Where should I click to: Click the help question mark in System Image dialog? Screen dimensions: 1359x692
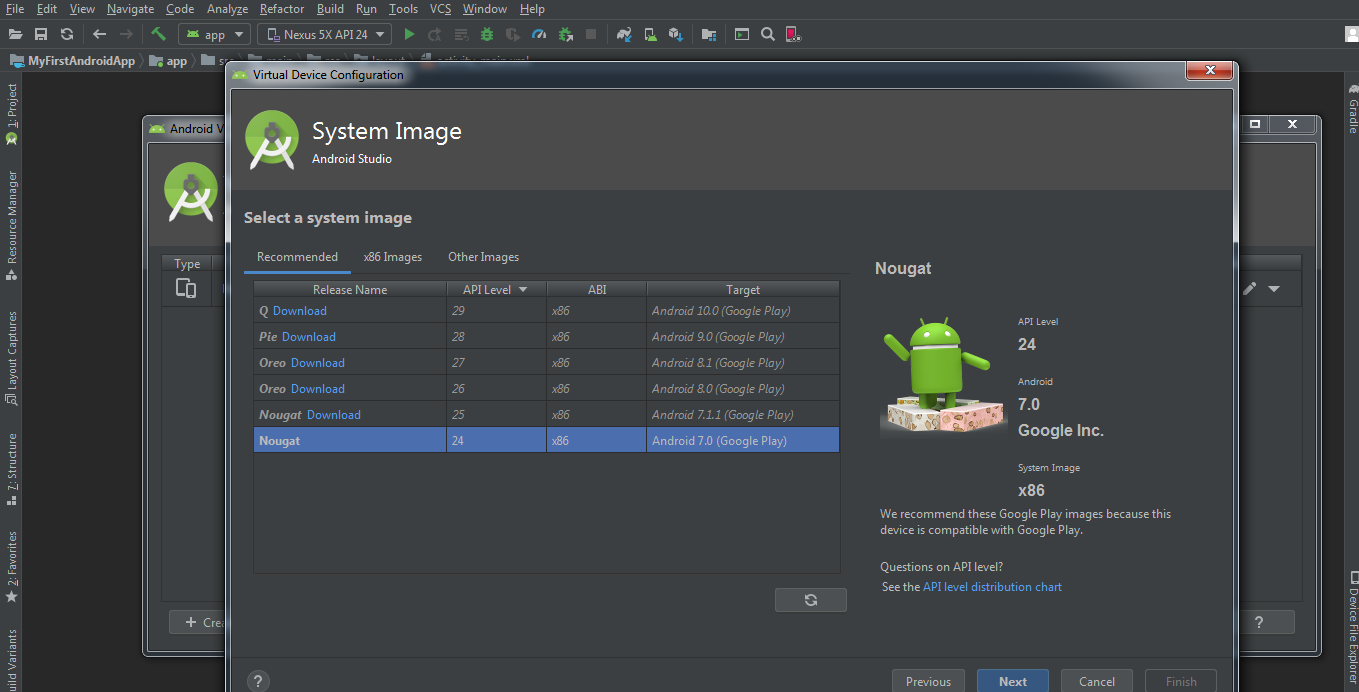tap(258, 681)
